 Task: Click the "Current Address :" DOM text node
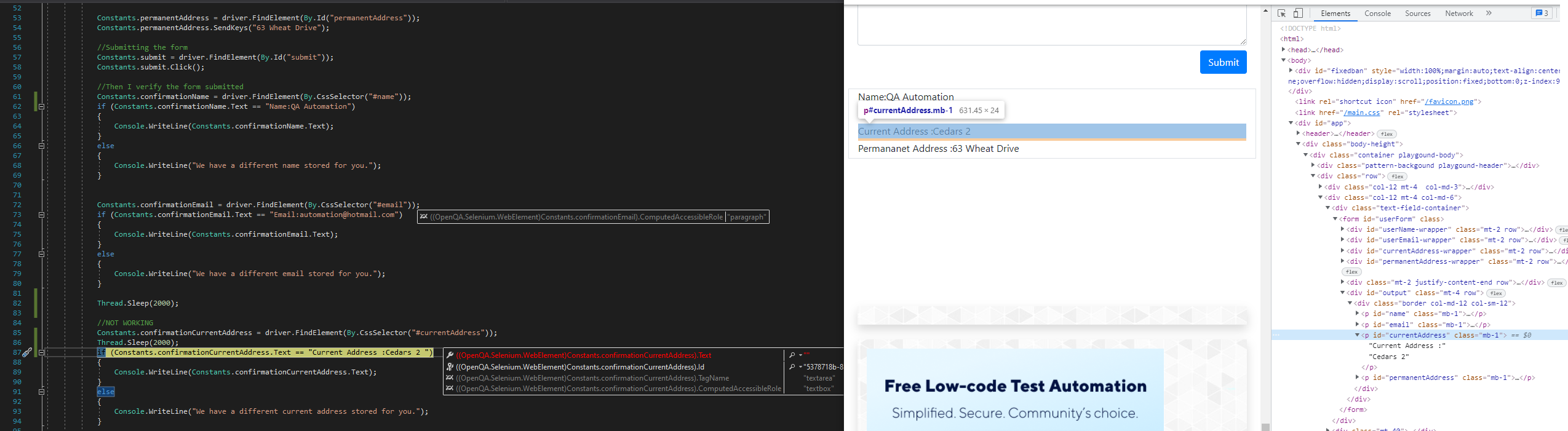[1407, 346]
